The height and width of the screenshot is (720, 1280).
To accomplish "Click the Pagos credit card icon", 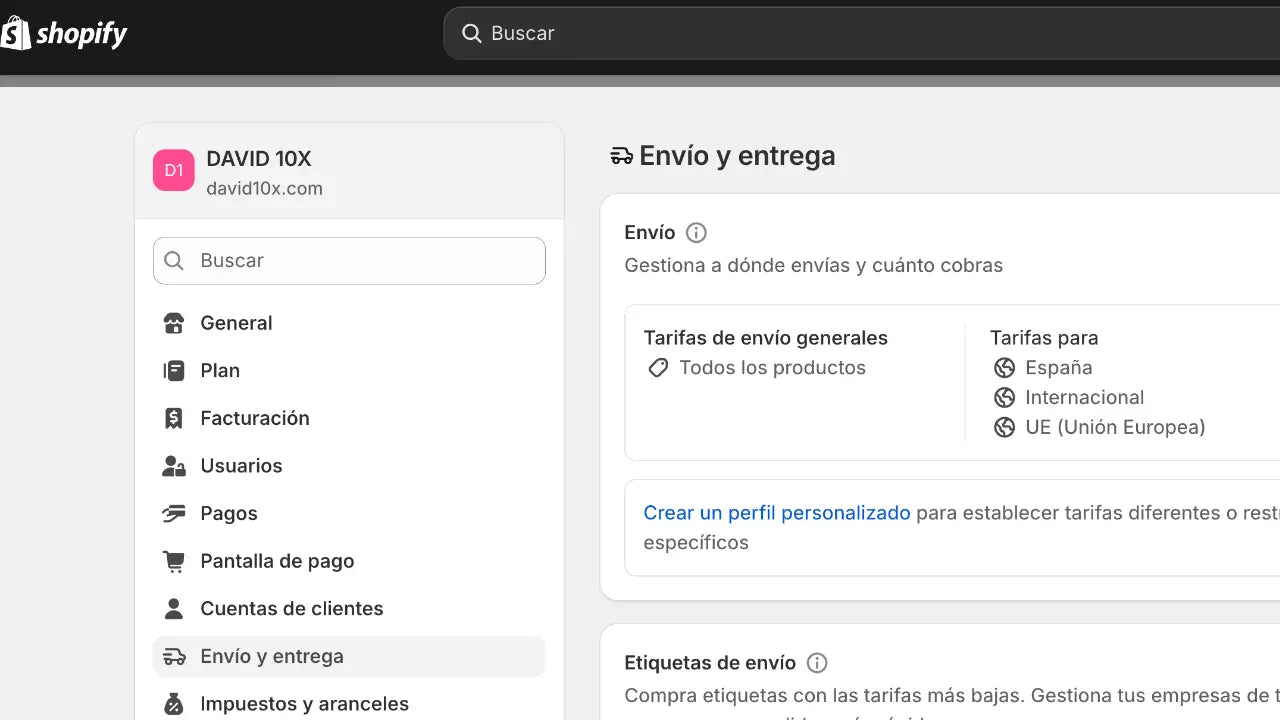I will [x=173, y=513].
